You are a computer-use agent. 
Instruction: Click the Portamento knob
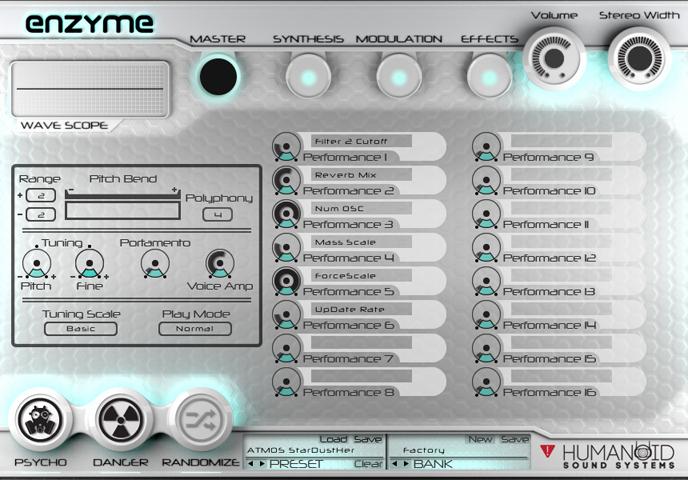(x=155, y=264)
